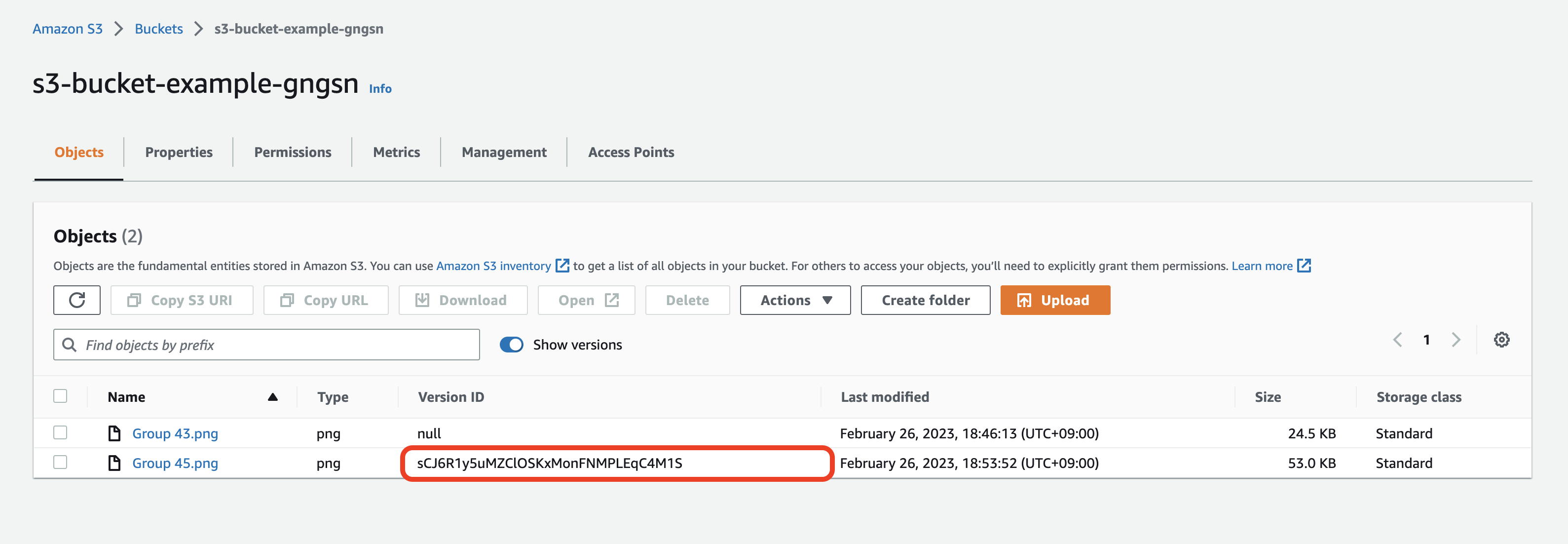The width and height of the screenshot is (1568, 544).
Task: Click the Standard storage class for Group 45.png
Action: click(x=1404, y=464)
